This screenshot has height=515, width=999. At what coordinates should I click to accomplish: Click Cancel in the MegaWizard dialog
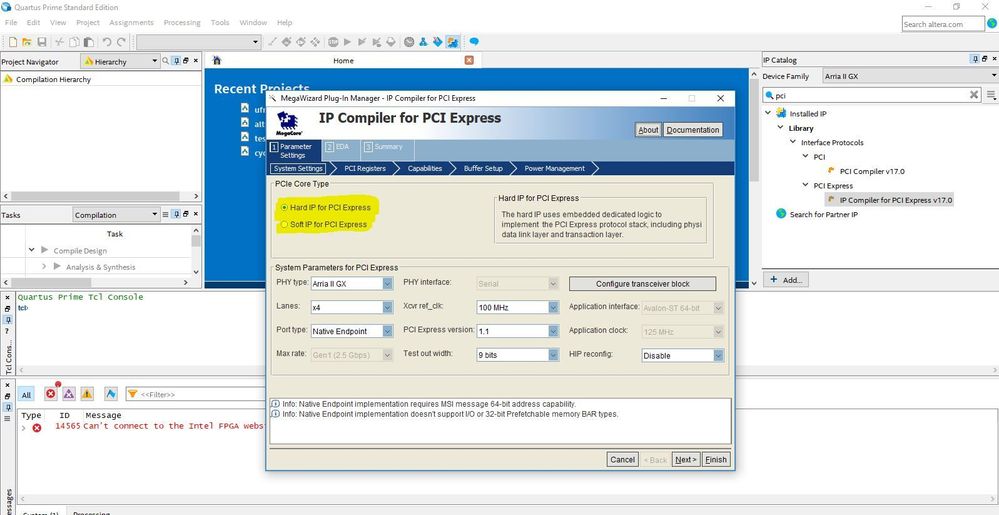(622, 460)
